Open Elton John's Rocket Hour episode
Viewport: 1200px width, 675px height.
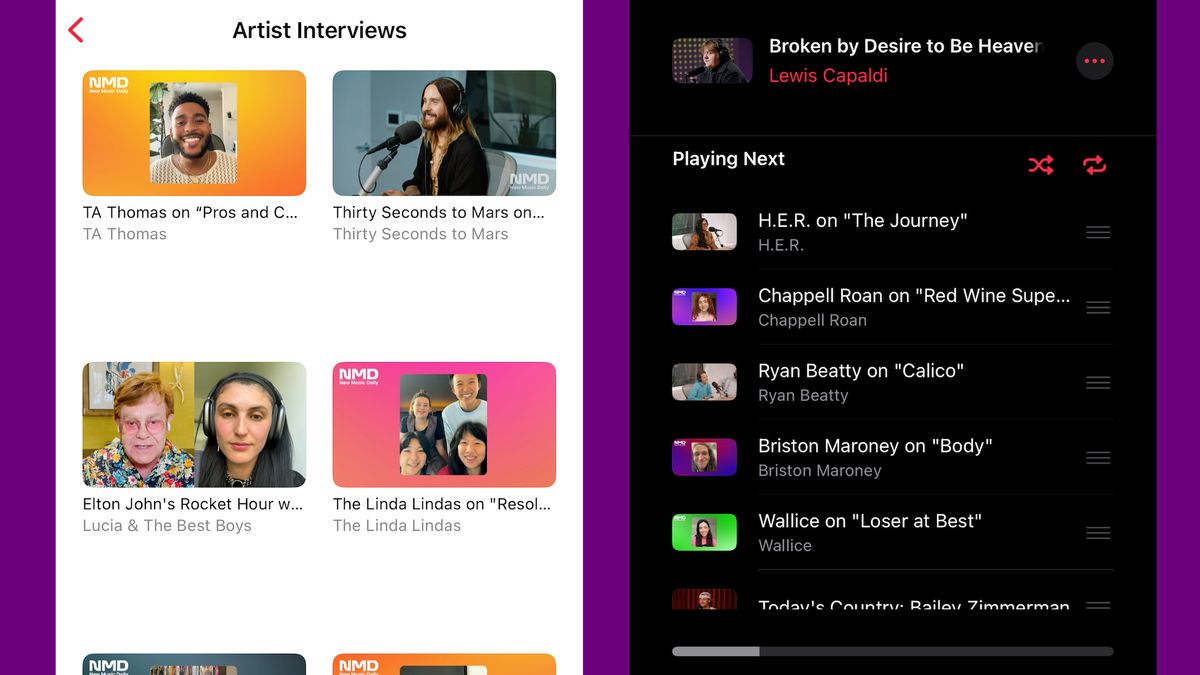pos(194,424)
